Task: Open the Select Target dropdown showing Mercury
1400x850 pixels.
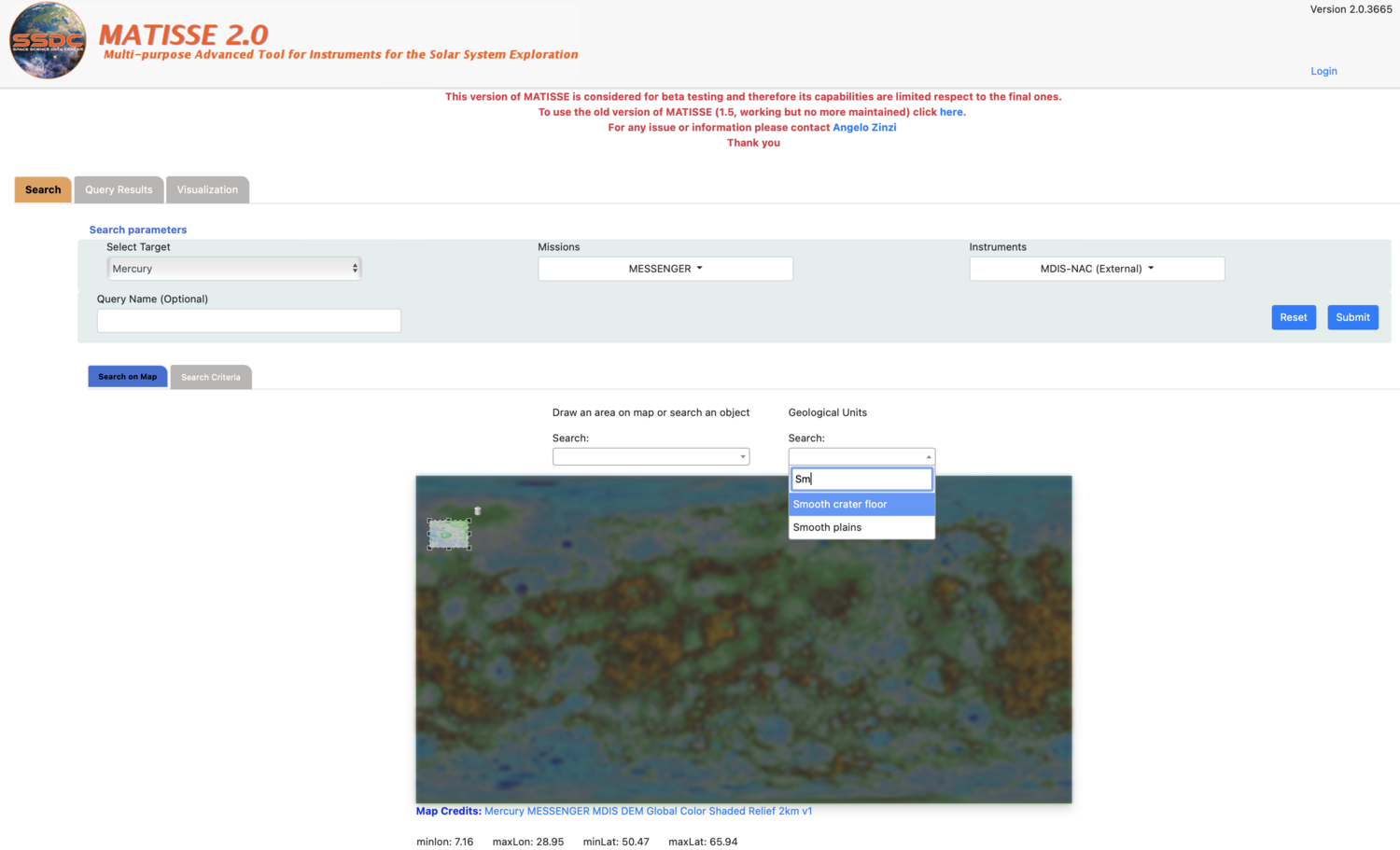Action: 234,269
